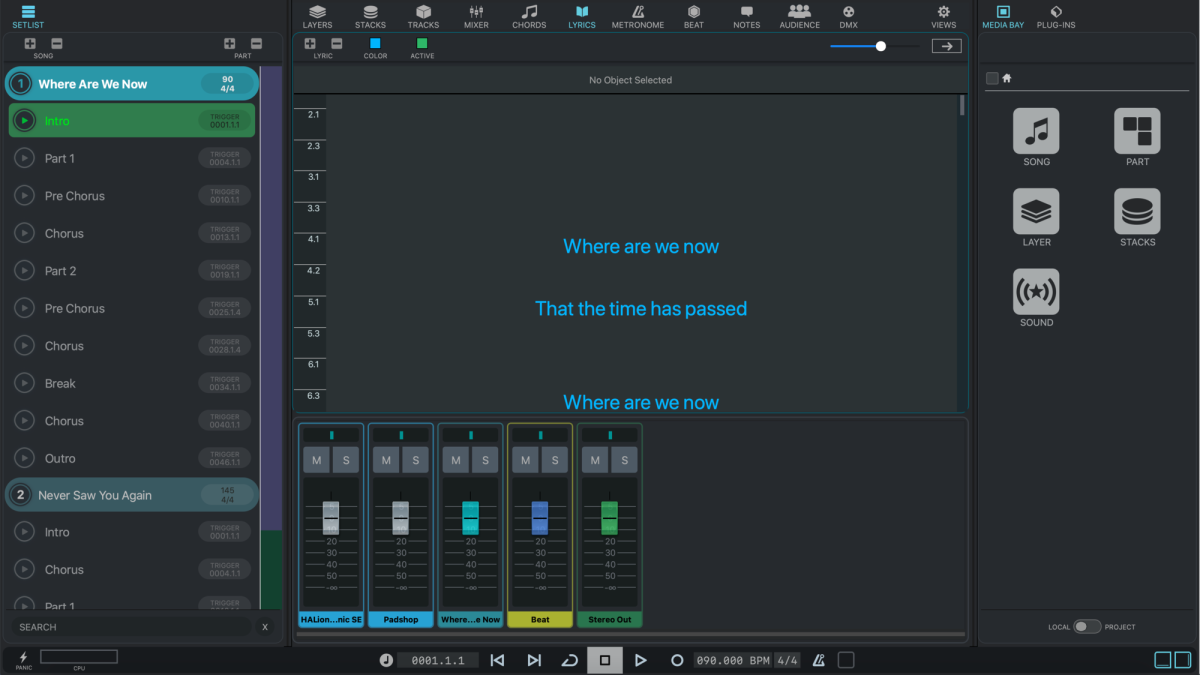Open the Layers tab

pos(317,16)
